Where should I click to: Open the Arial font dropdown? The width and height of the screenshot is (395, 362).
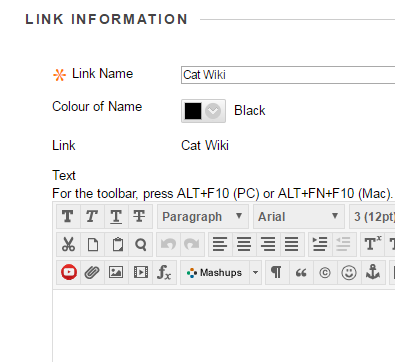click(299, 217)
